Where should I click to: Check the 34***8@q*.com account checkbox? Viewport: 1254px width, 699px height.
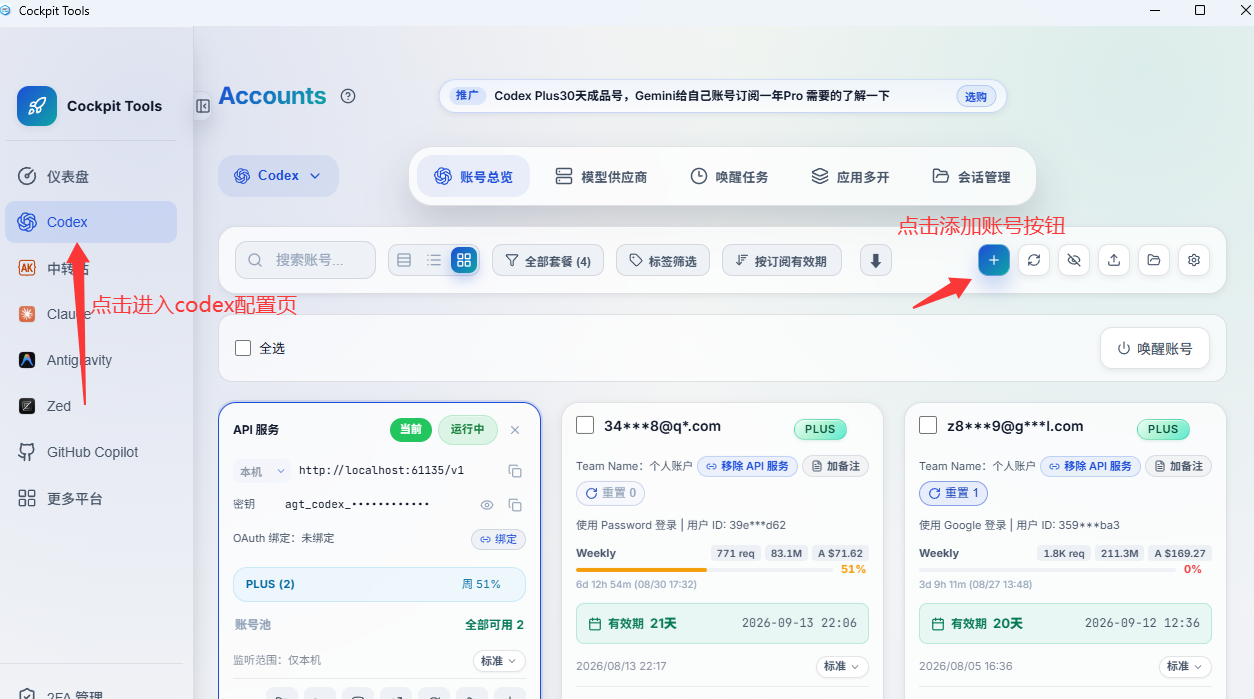coord(585,425)
